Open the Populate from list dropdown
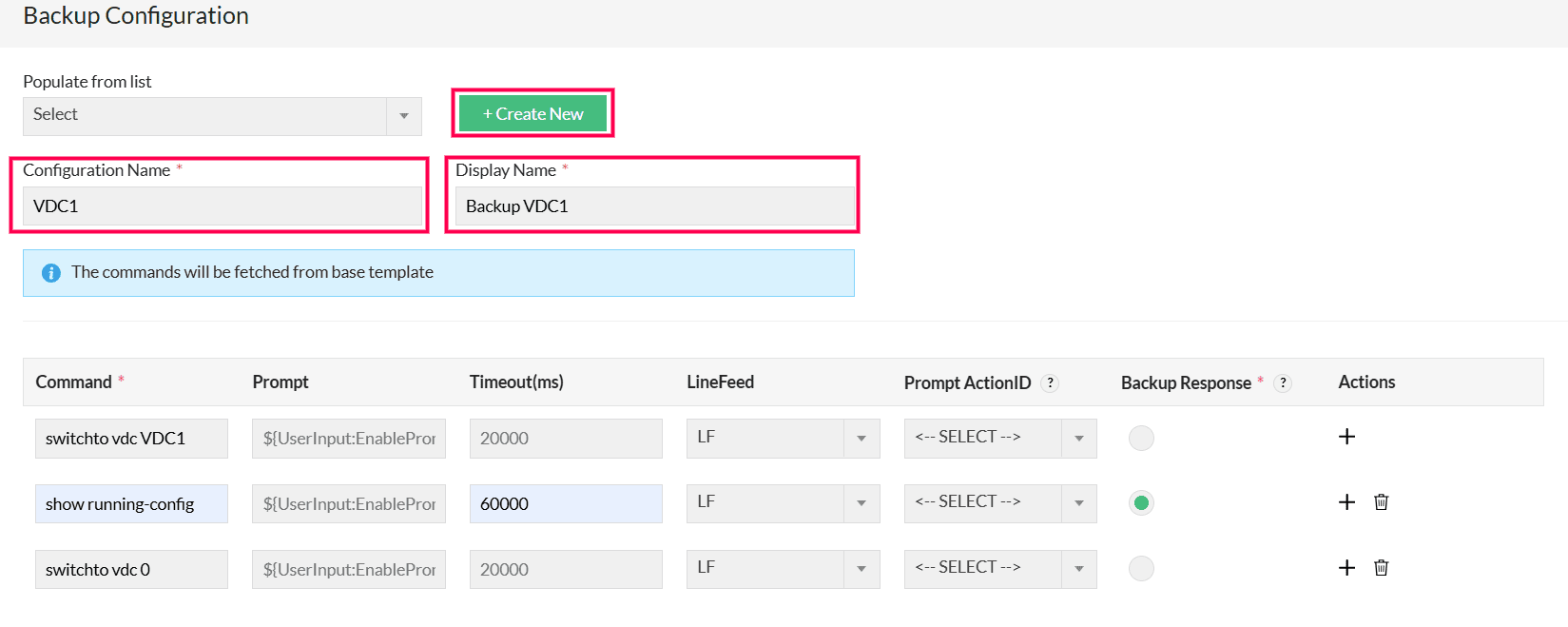 pyautogui.click(x=222, y=116)
